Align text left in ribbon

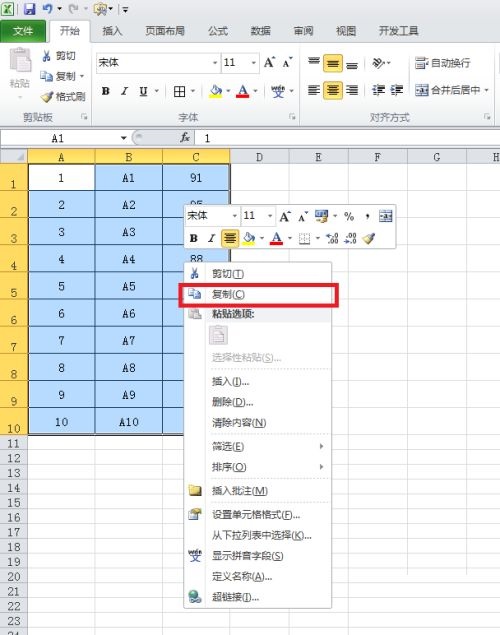coord(314,90)
